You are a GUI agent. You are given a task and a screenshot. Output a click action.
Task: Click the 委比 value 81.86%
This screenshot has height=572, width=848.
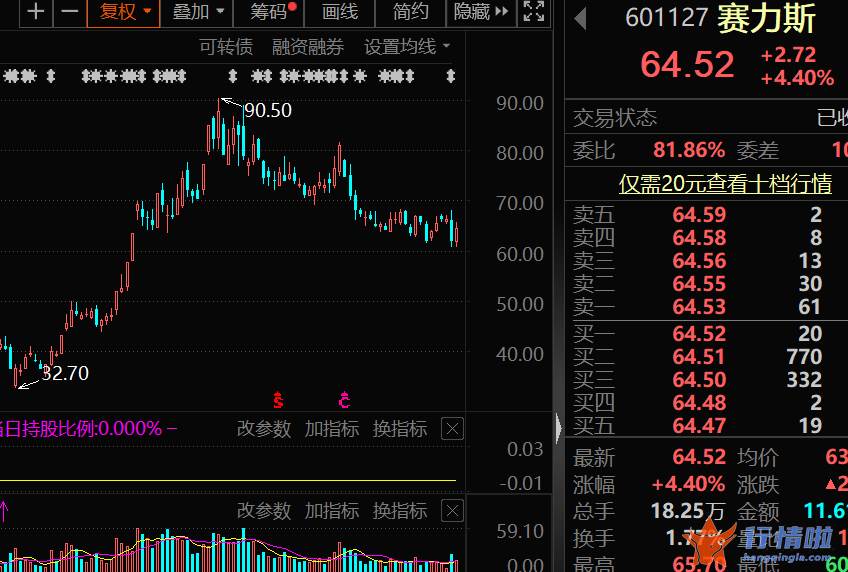689,150
